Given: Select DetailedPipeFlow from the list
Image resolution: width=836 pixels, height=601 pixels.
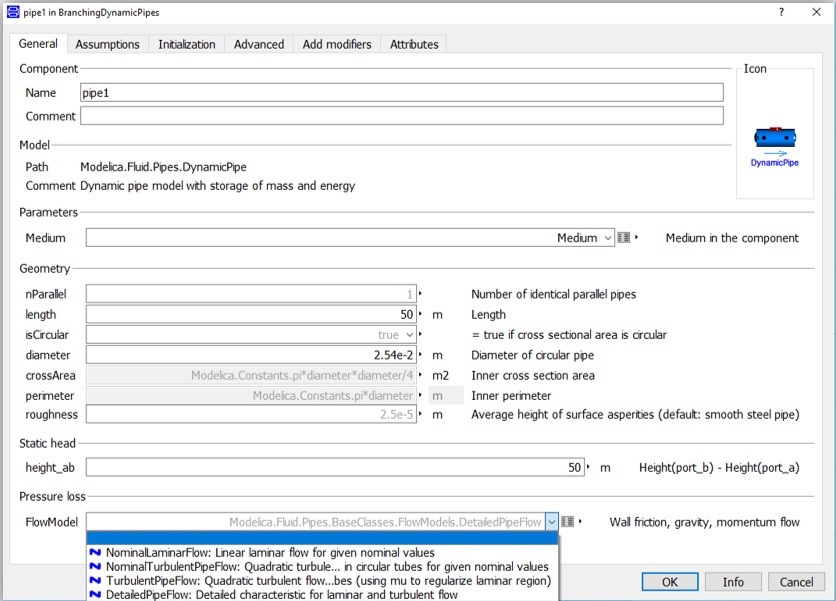Looking at the screenshot, I should click(322, 594).
